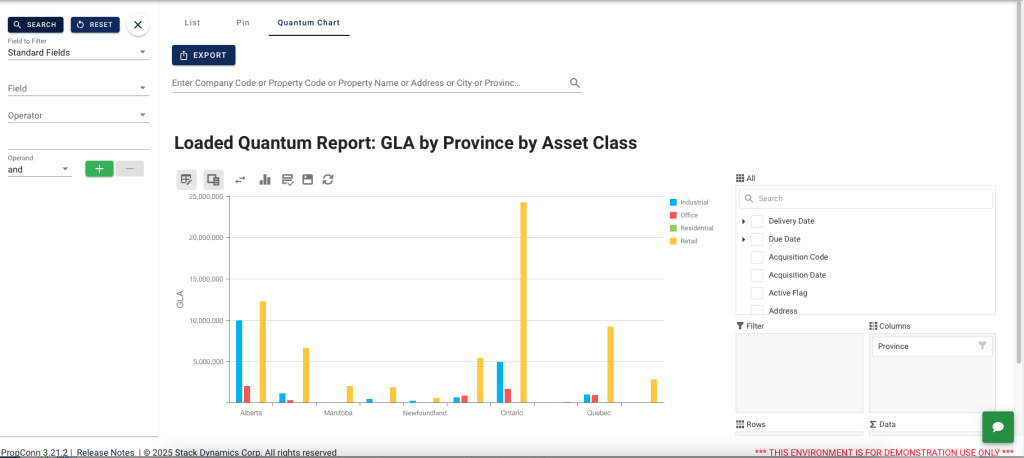Open the green chat bubble widget
This screenshot has width=1024, height=458.
(997, 427)
